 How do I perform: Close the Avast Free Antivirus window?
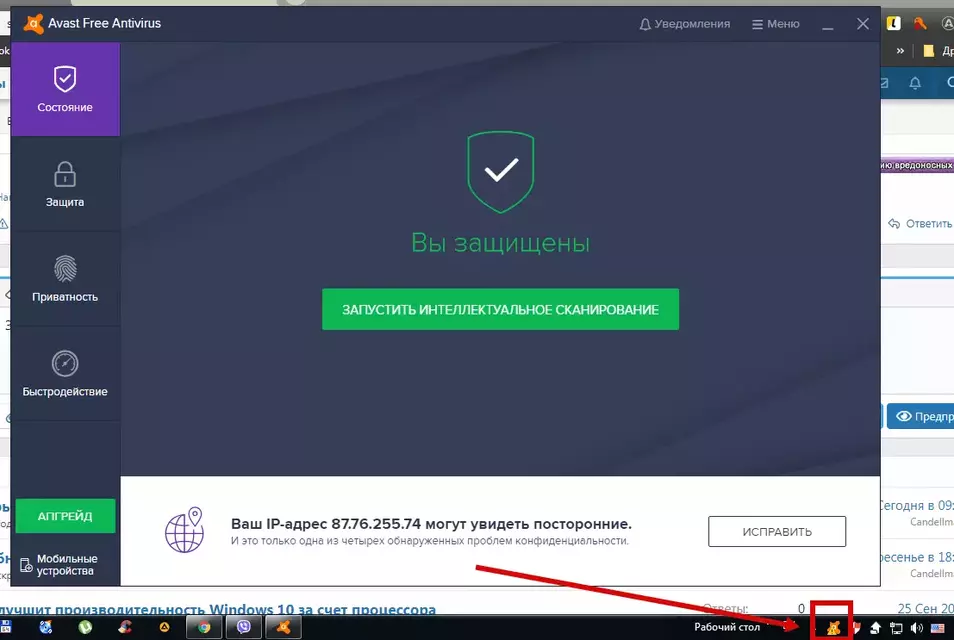click(x=863, y=24)
